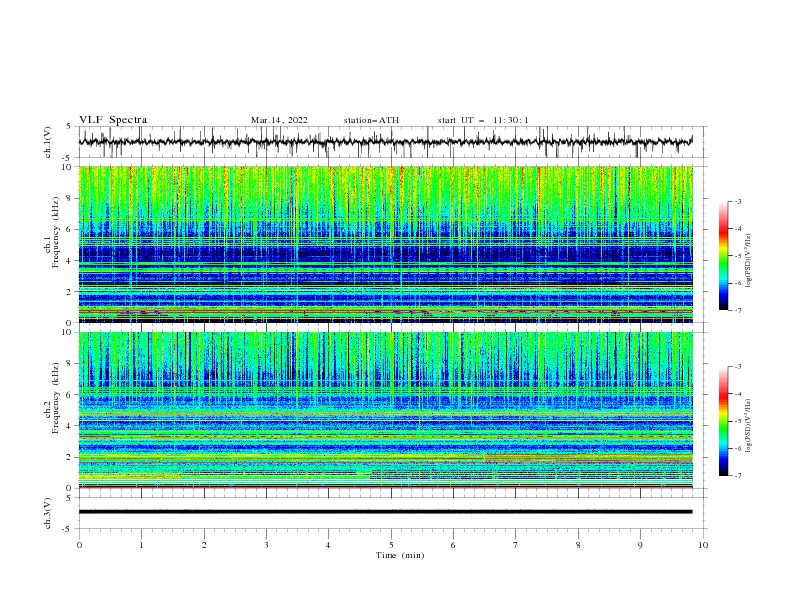Image resolution: width=792 pixels, height=612 pixels.
Task: Click the "-5" tick of ch.3(V) axis
Action: [67, 529]
